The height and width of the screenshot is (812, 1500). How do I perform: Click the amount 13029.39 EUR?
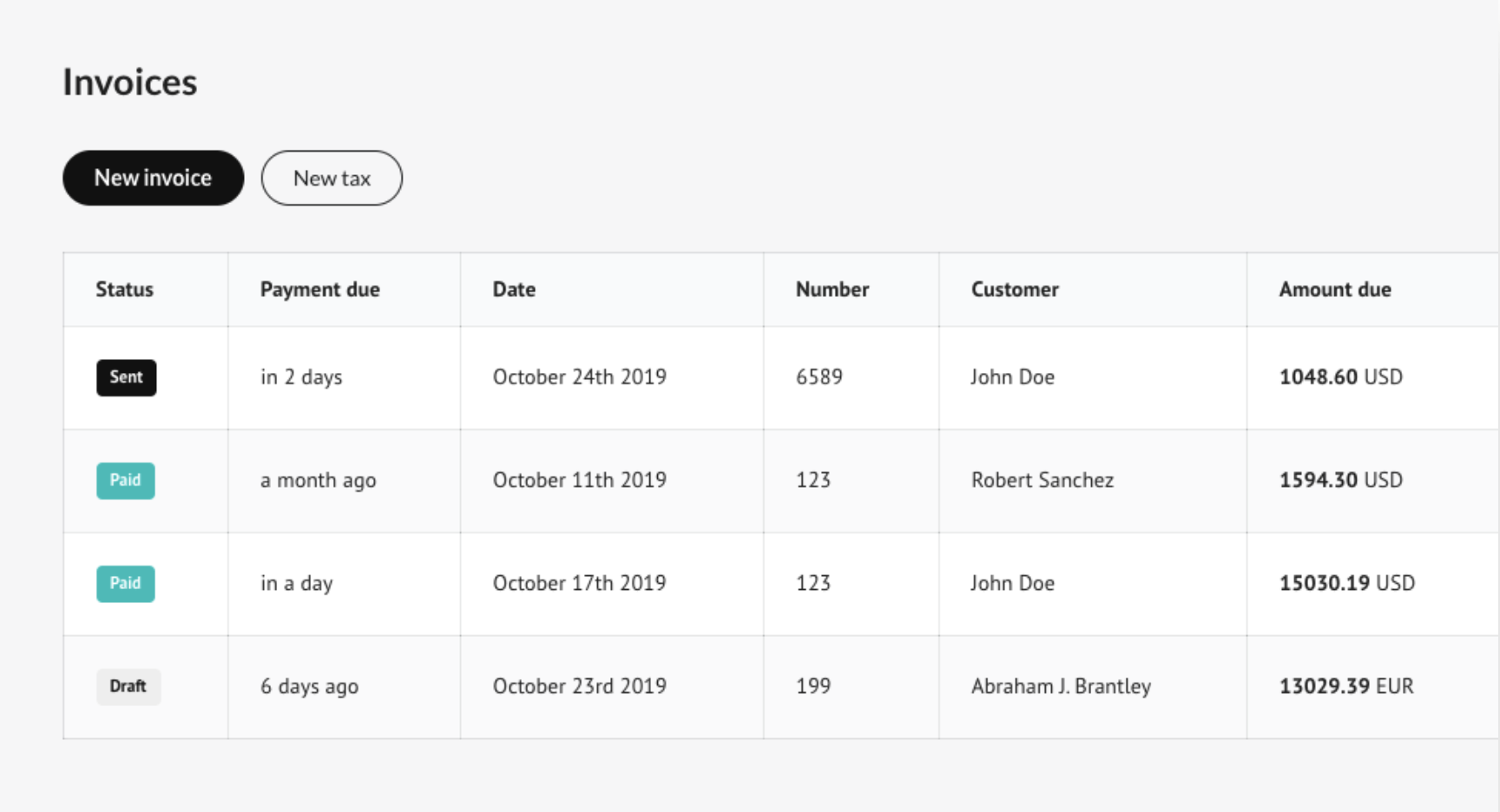[1345, 686]
